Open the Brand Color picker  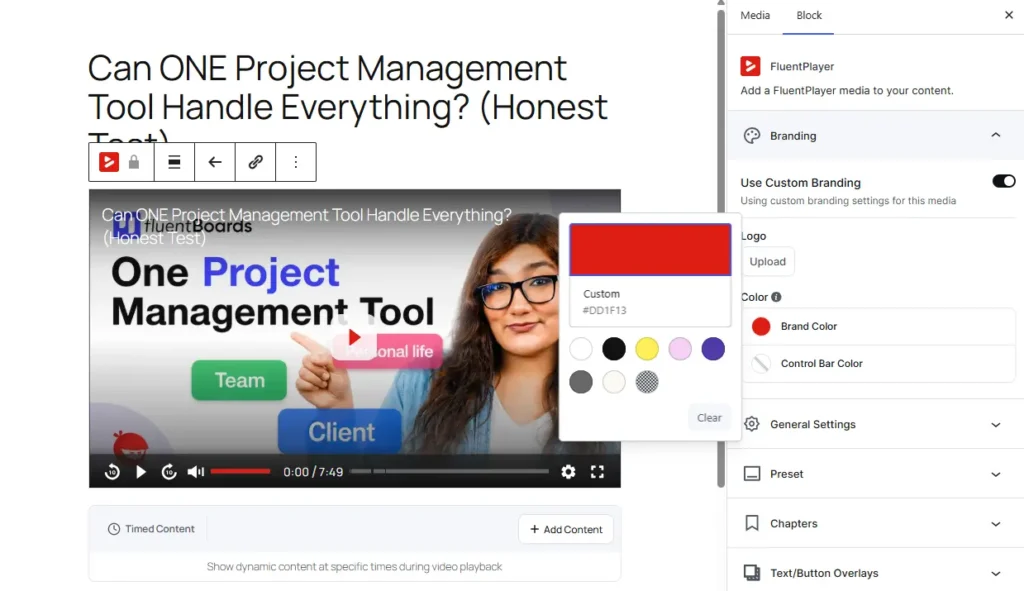(x=878, y=326)
